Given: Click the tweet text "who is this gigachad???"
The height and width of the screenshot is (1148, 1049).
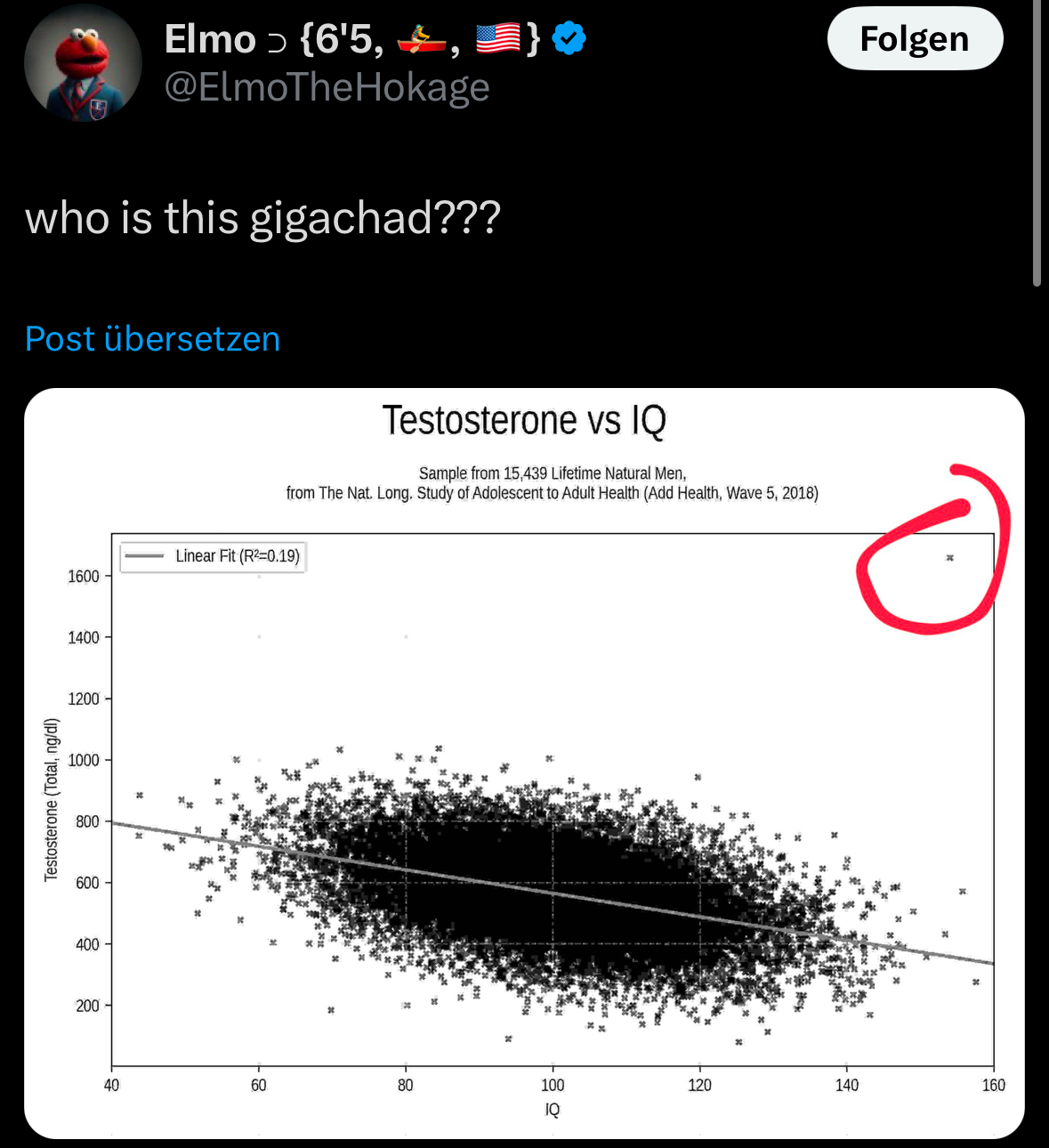Looking at the screenshot, I should [x=263, y=217].
